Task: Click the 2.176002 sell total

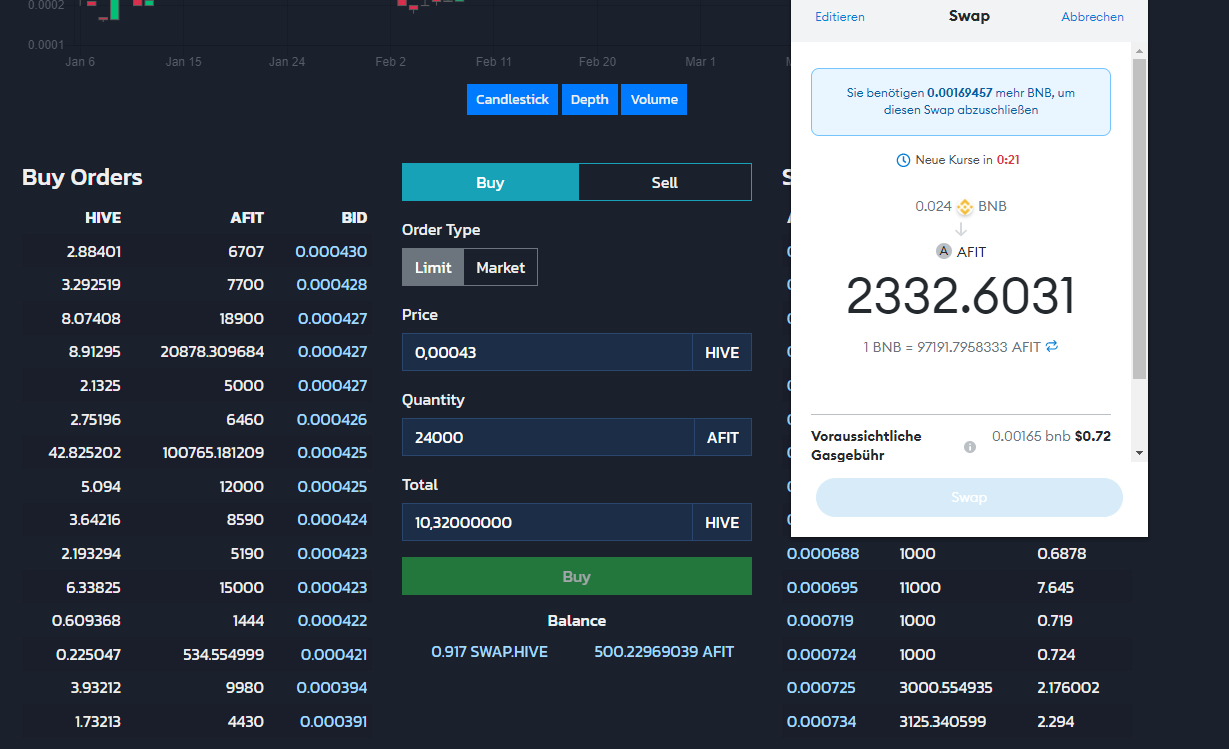Action: [1068, 687]
